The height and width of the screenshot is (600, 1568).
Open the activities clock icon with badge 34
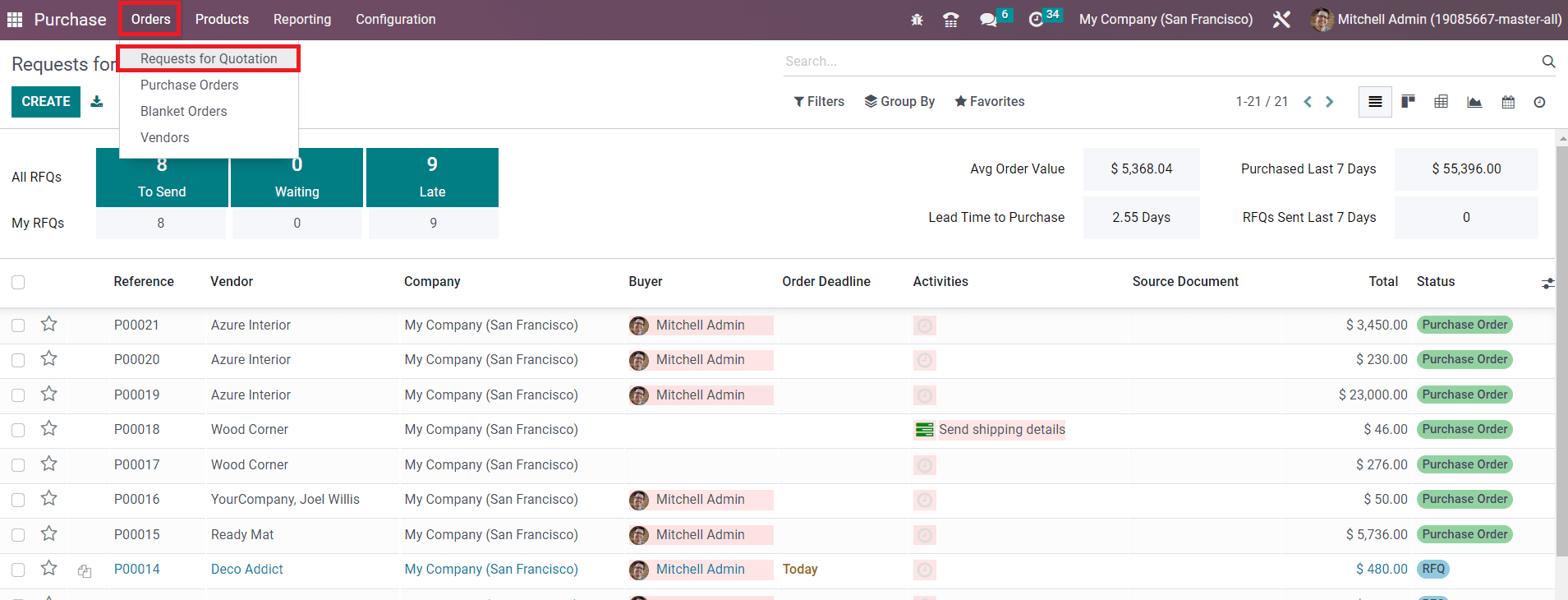(x=1037, y=20)
